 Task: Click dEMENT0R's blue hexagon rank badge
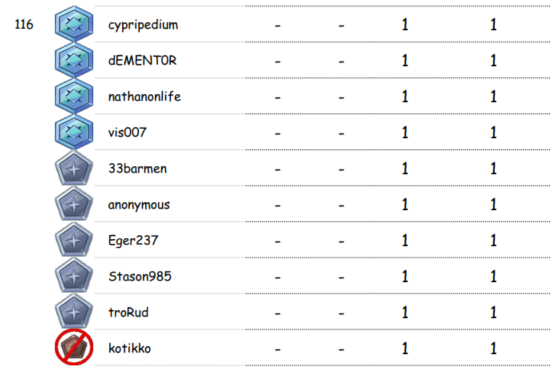(74, 60)
